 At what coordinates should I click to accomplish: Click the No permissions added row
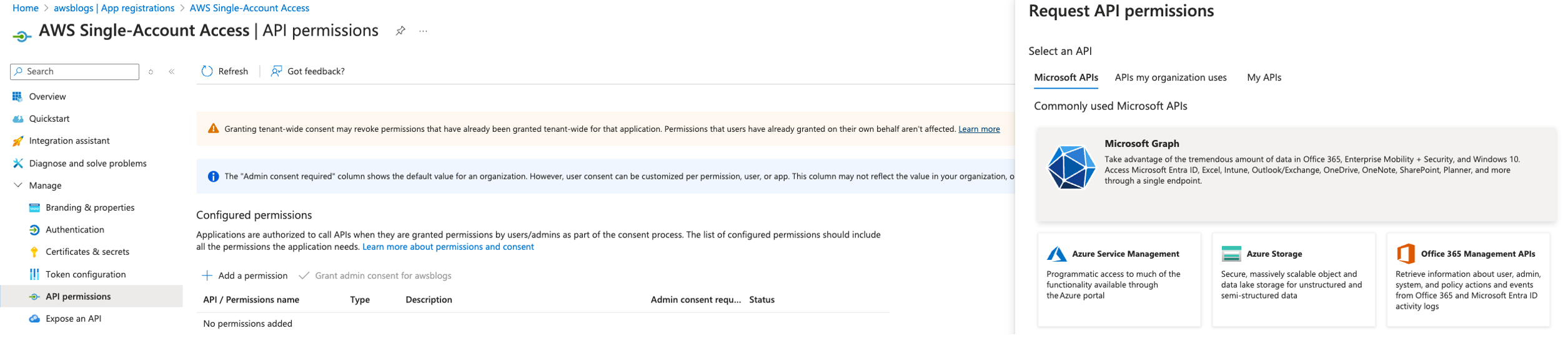pyautogui.click(x=542, y=324)
